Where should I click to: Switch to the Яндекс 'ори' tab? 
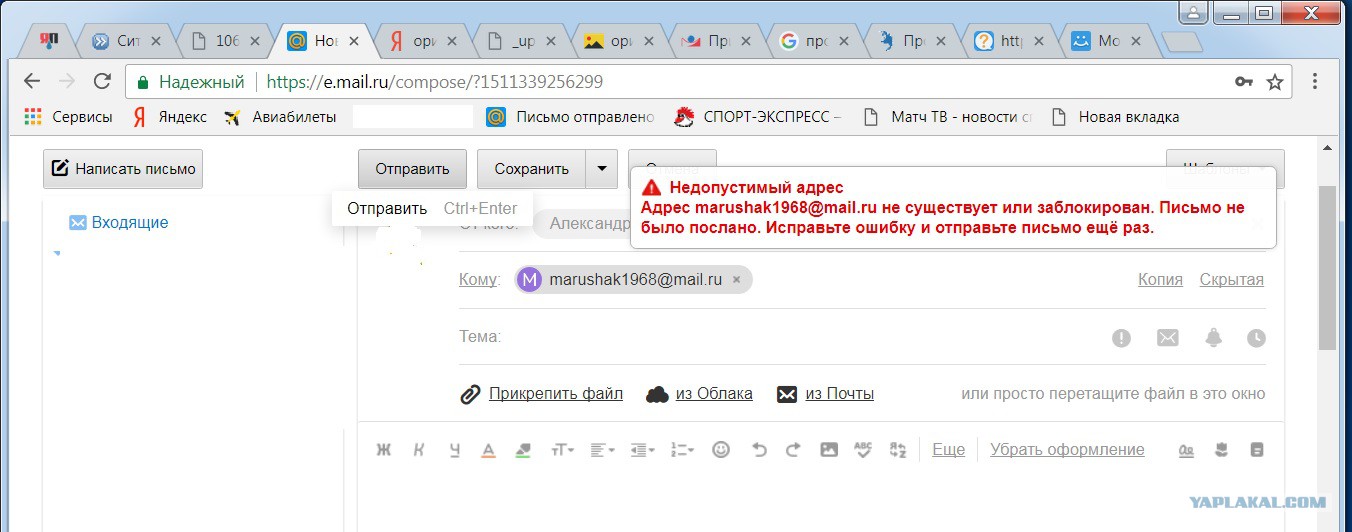(423, 41)
